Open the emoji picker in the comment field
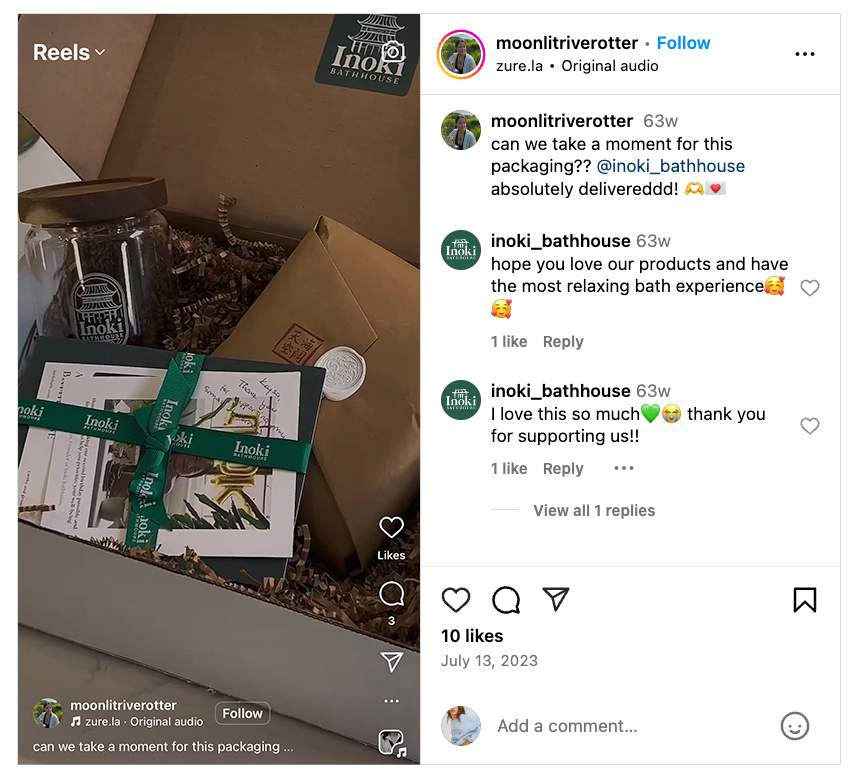The image size is (859, 780). (x=795, y=726)
